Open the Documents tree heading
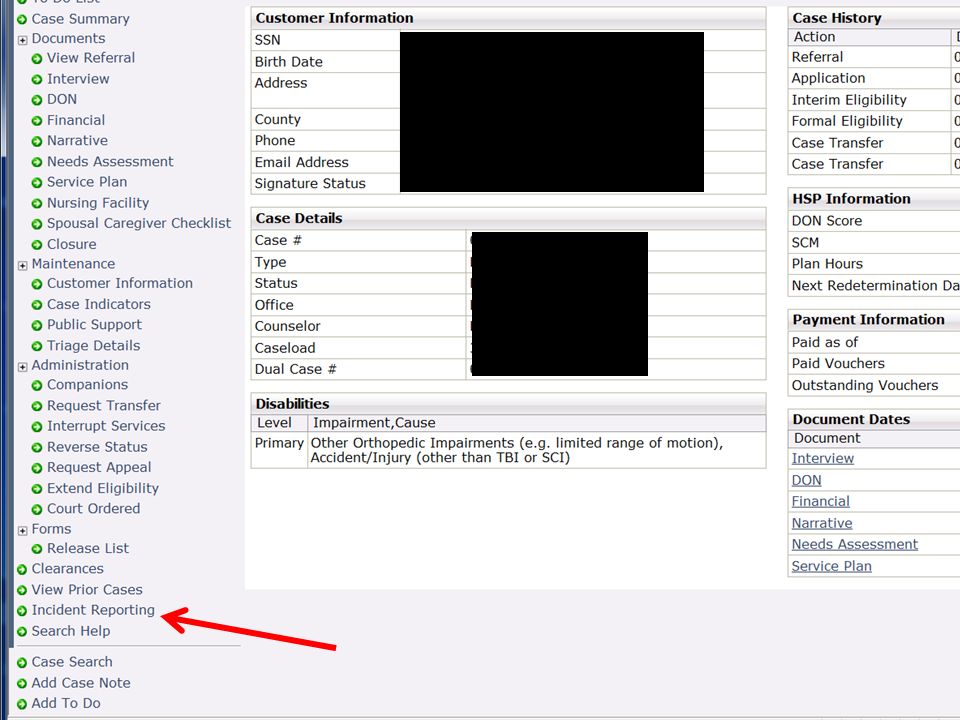 69,39
